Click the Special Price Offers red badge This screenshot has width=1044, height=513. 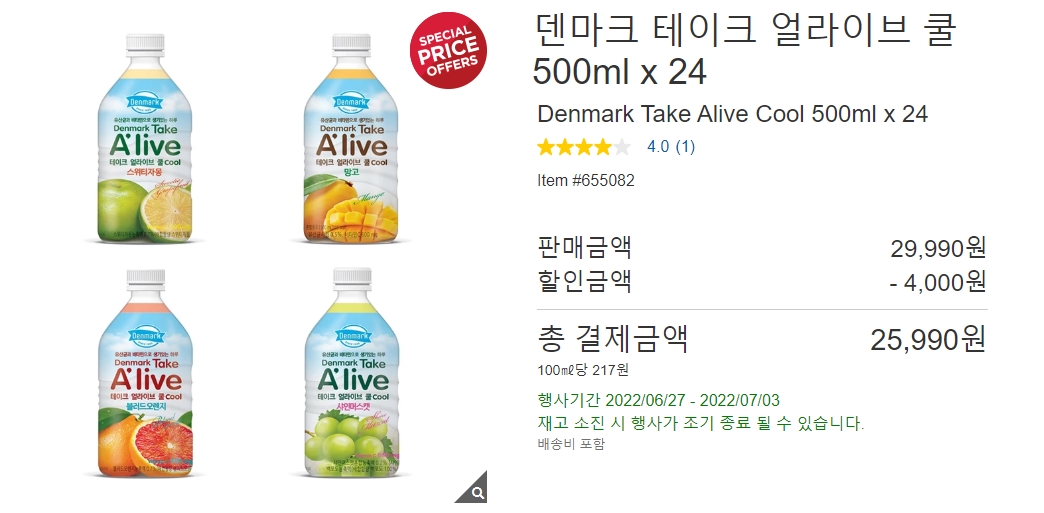point(448,50)
